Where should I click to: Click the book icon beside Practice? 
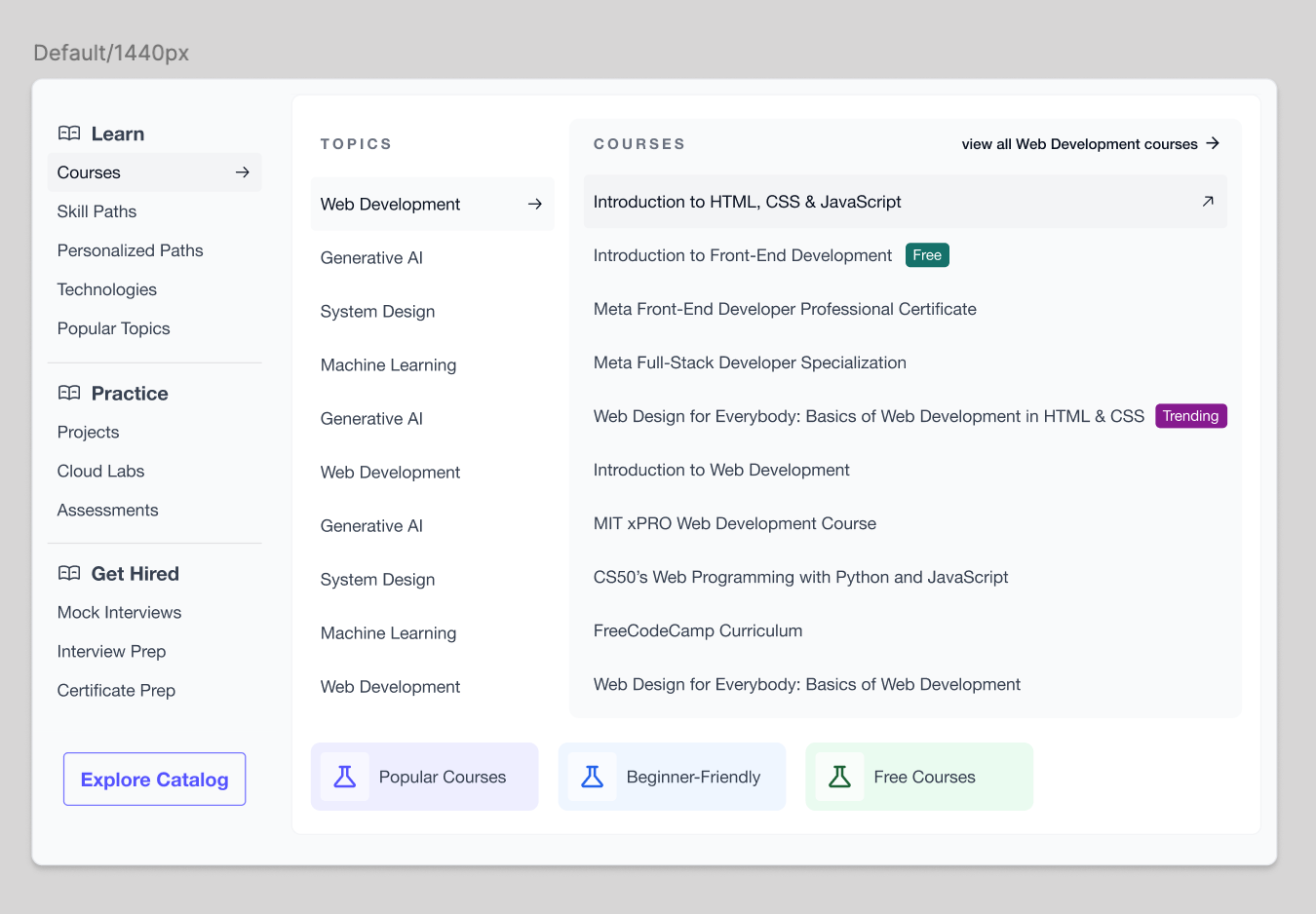pos(69,393)
